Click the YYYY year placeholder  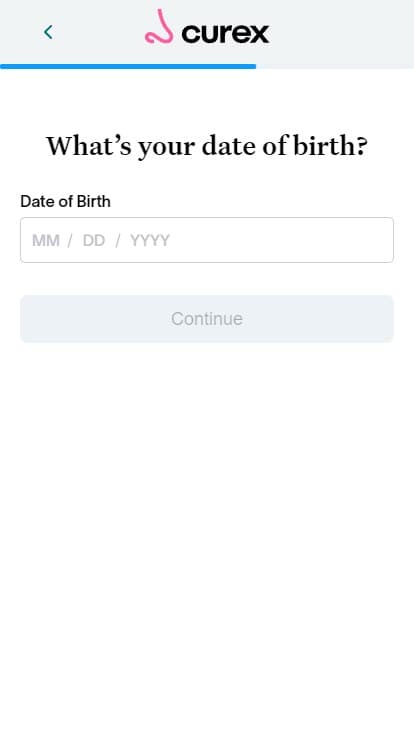point(150,241)
